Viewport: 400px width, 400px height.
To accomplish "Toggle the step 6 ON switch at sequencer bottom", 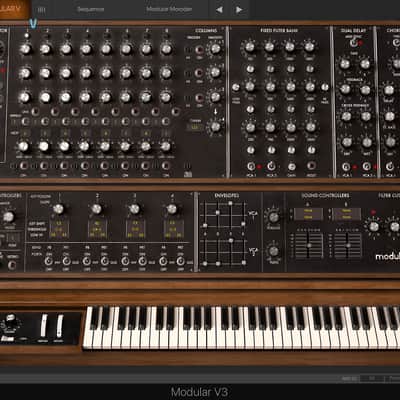I will [125, 166].
